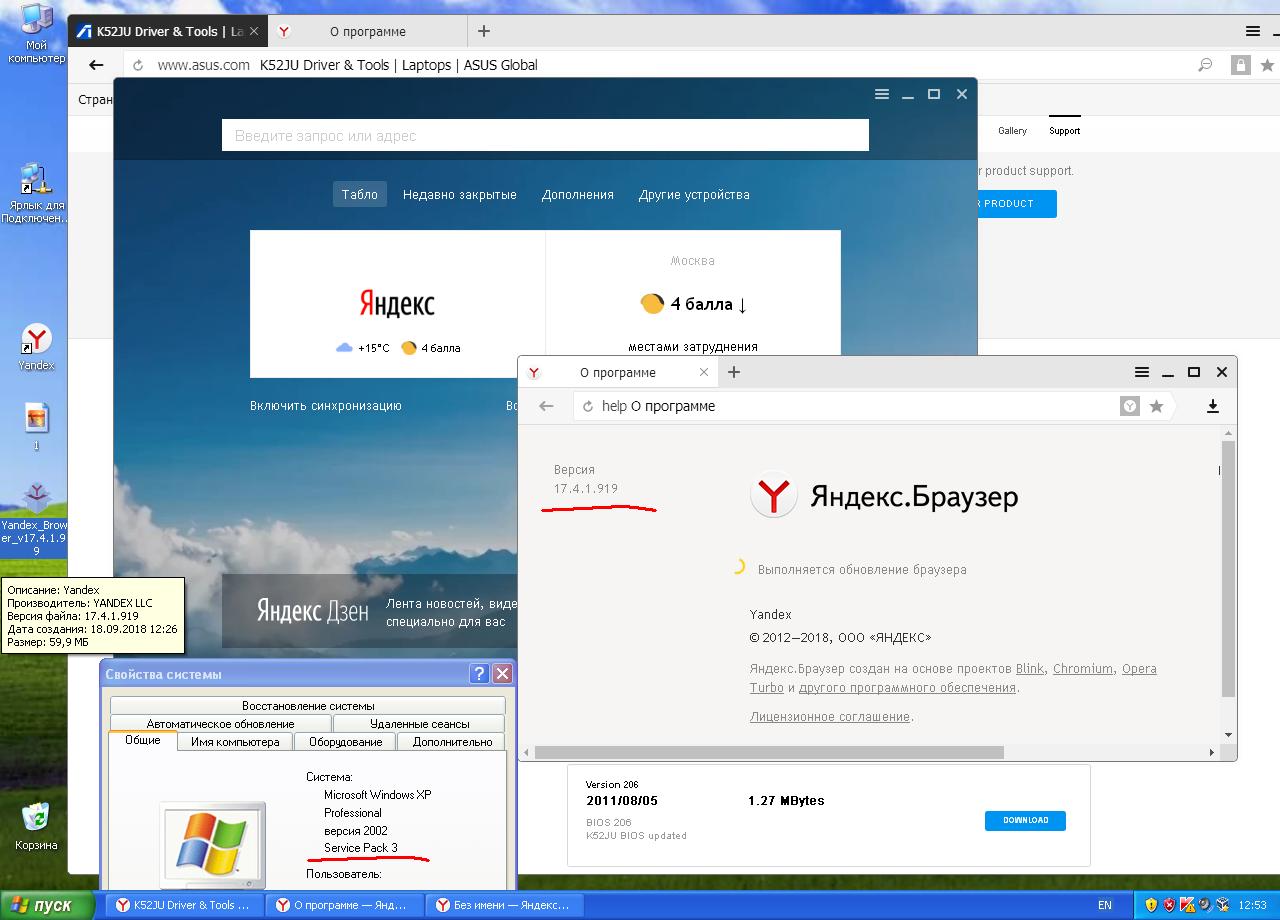Screen dimensions: 1280x920
Task: Open the Blink link
Action: coord(1030,669)
